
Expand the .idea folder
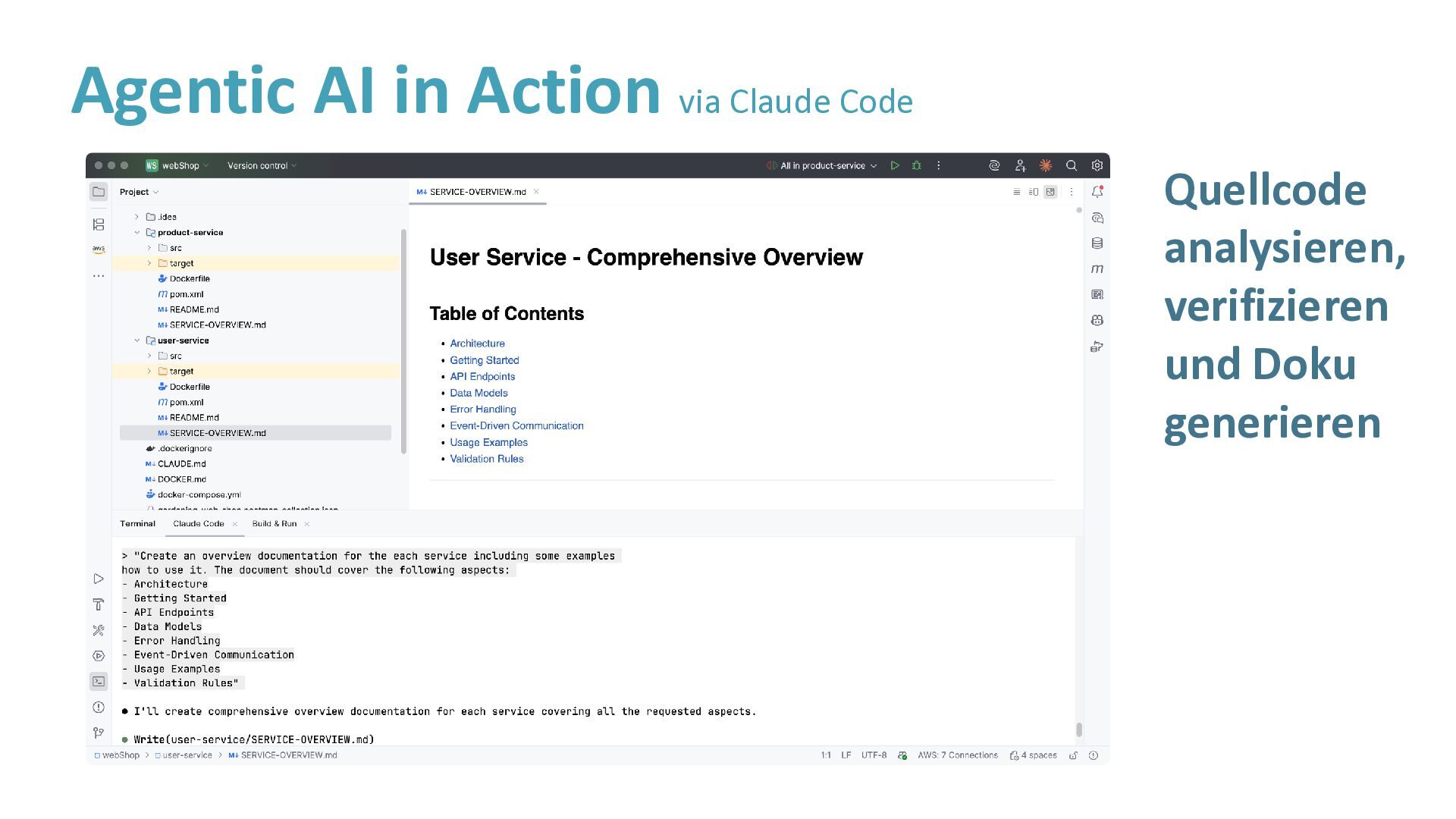click(x=137, y=217)
